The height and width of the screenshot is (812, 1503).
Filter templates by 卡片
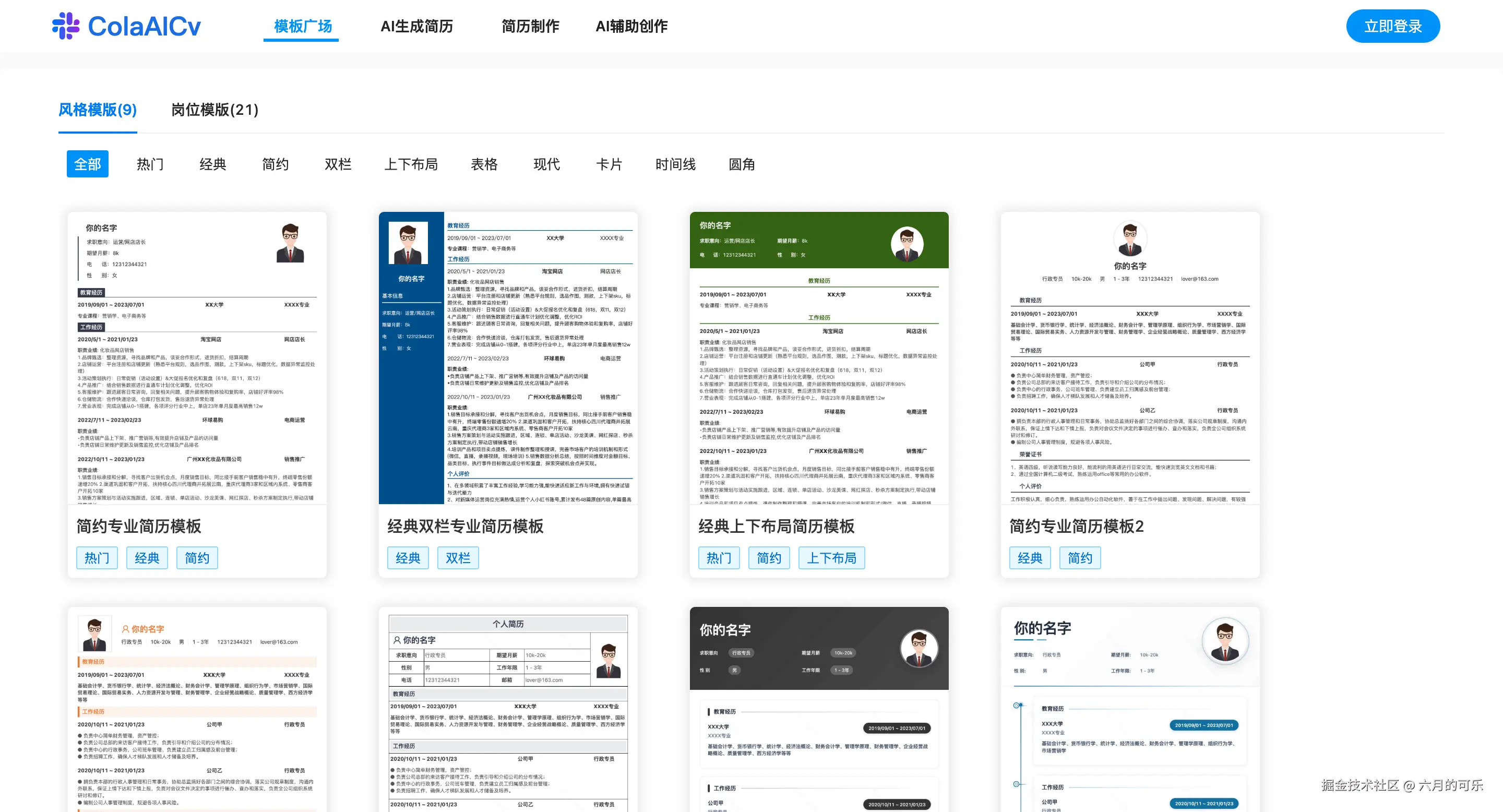610,164
